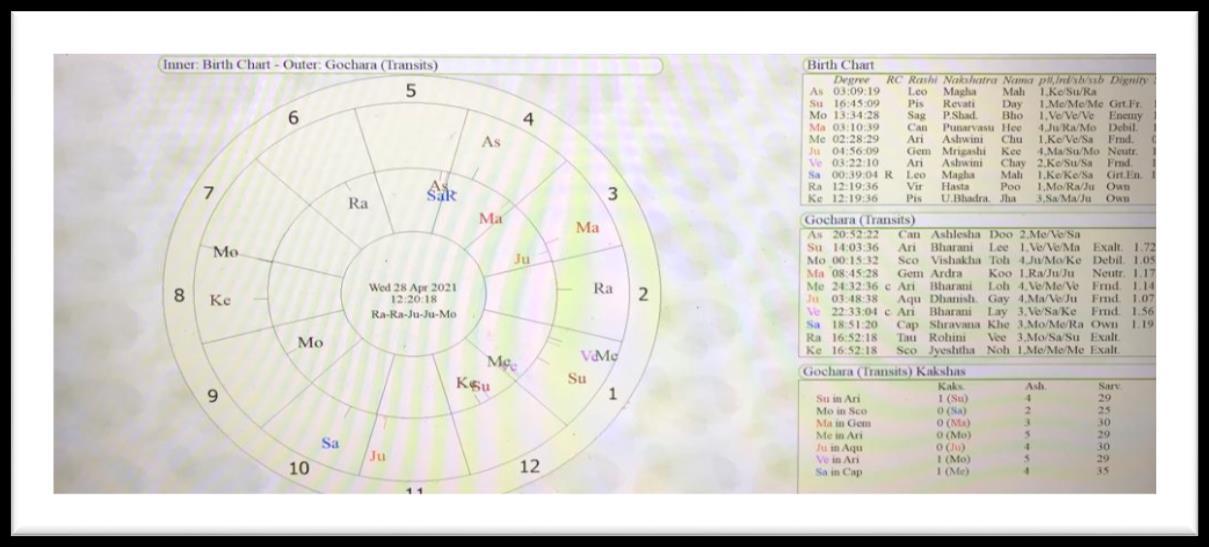Click the 'Kaks.' column header in Kakshas table

tap(951, 386)
